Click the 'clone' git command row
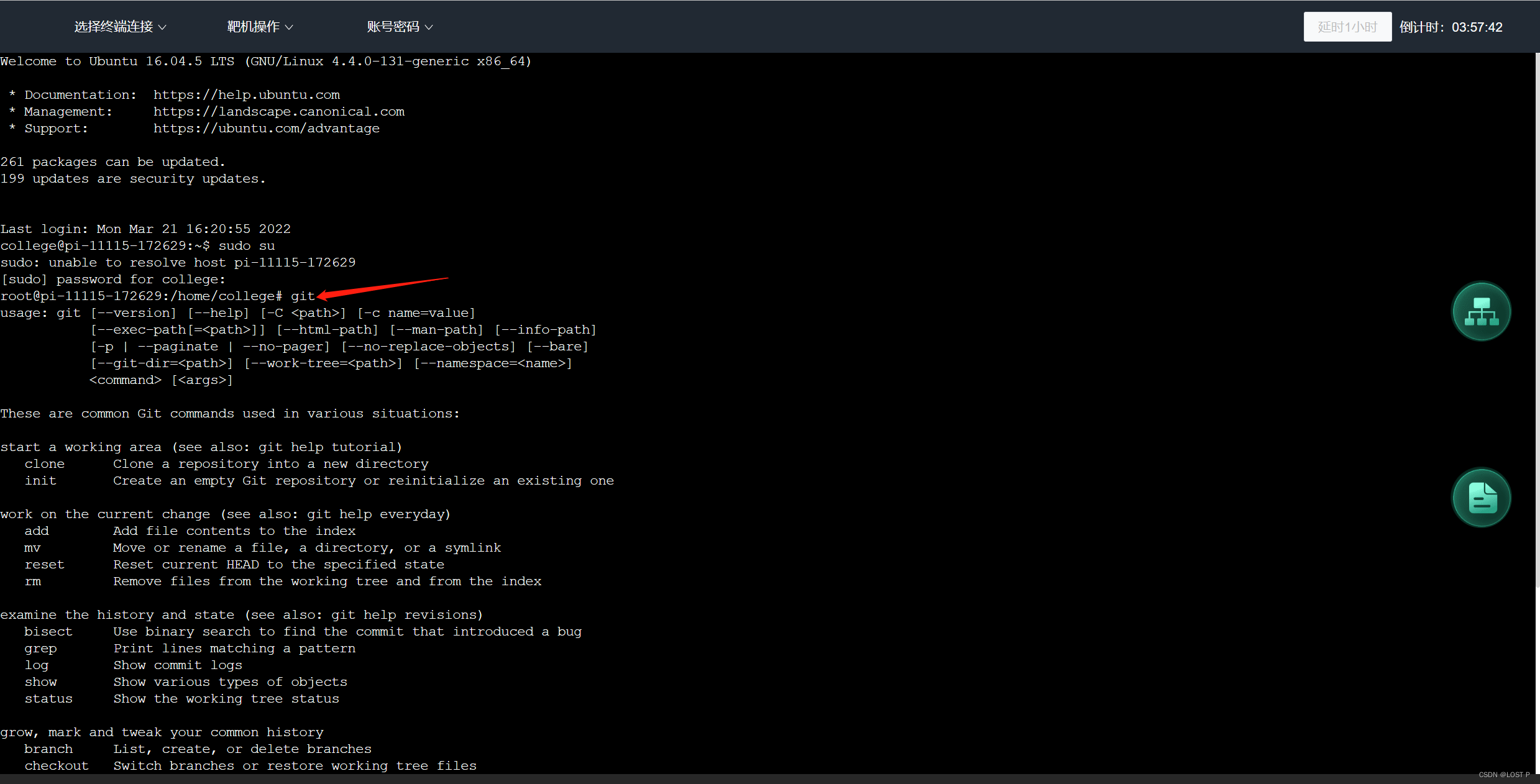This screenshot has width=1540, height=784. [x=226, y=463]
